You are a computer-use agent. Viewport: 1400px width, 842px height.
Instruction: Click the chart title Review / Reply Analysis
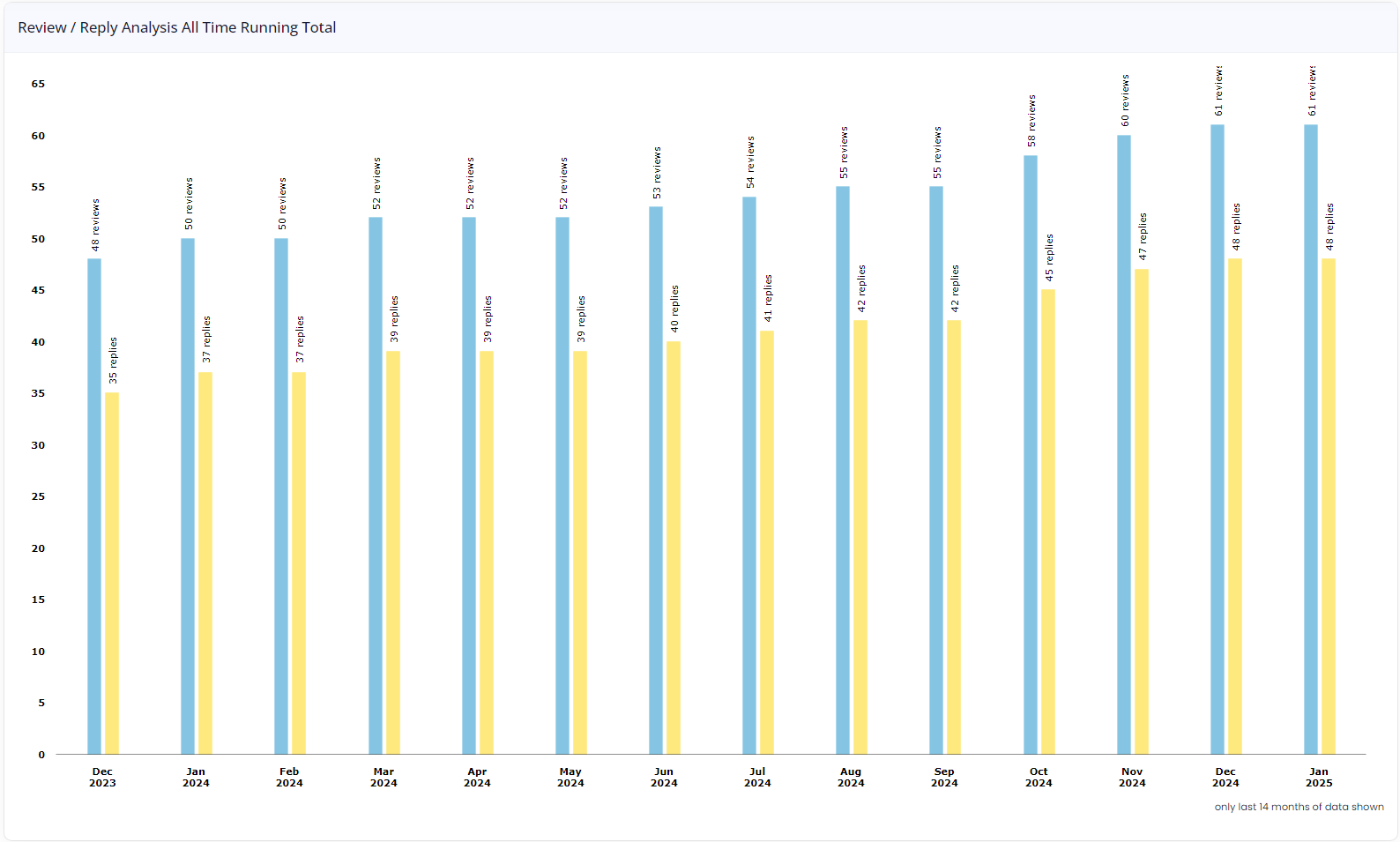177,27
